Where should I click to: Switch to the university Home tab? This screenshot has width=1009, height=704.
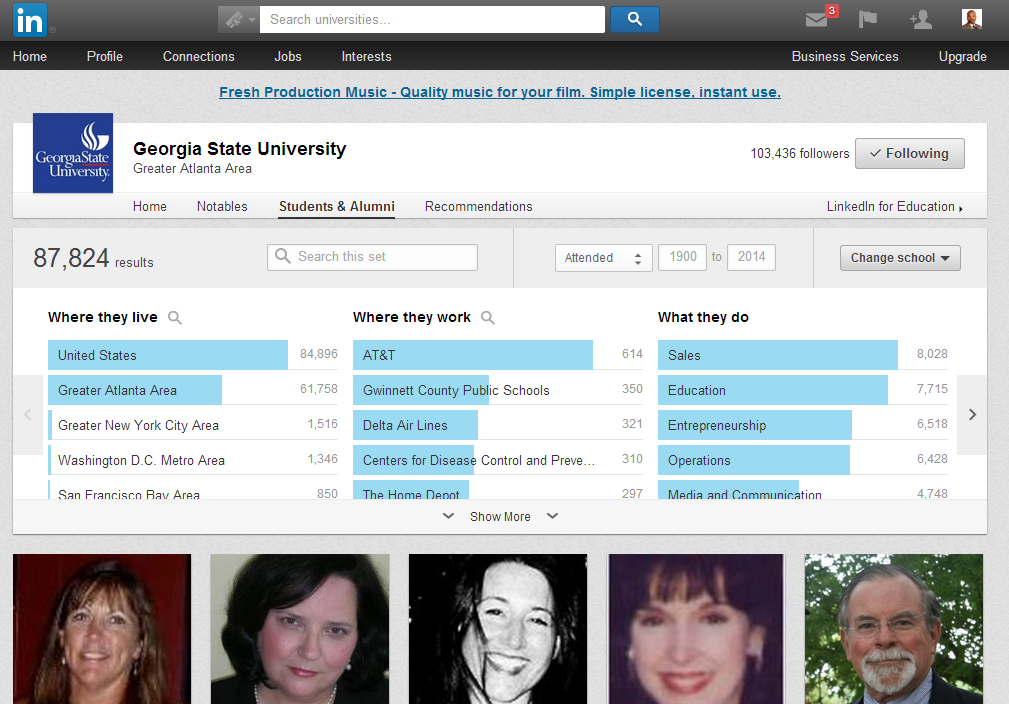click(150, 207)
